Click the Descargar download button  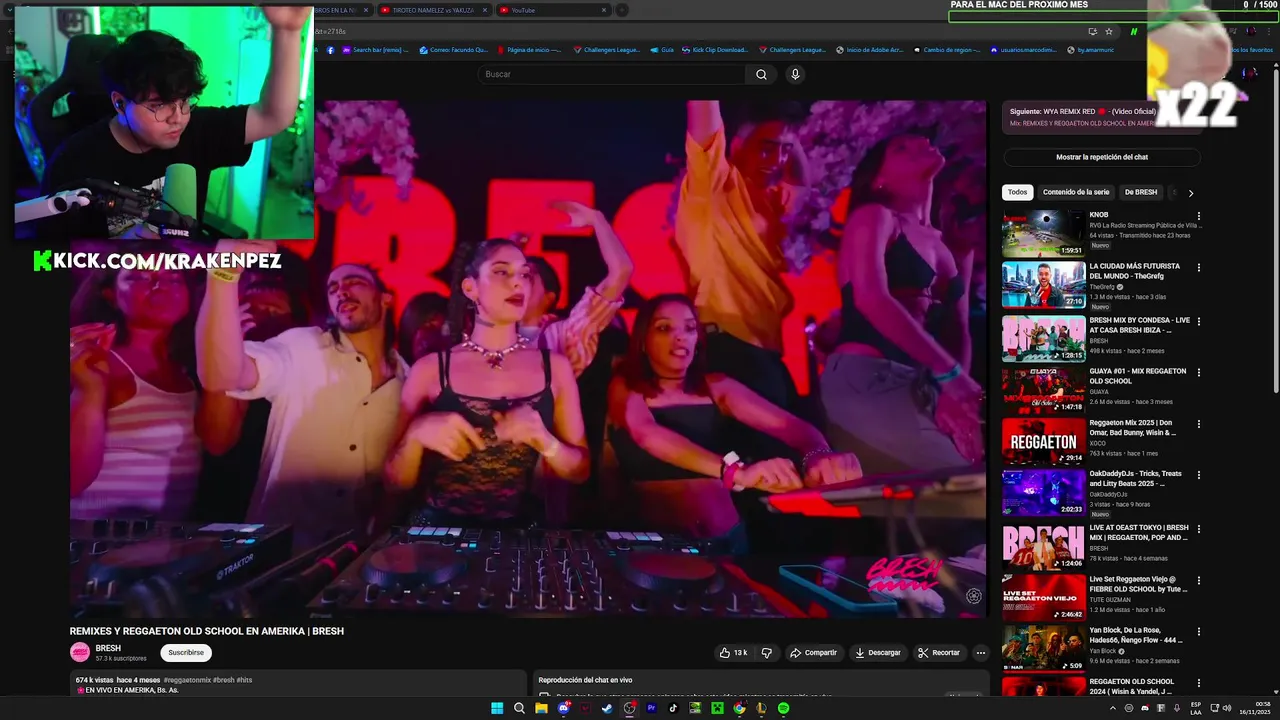coord(877,653)
